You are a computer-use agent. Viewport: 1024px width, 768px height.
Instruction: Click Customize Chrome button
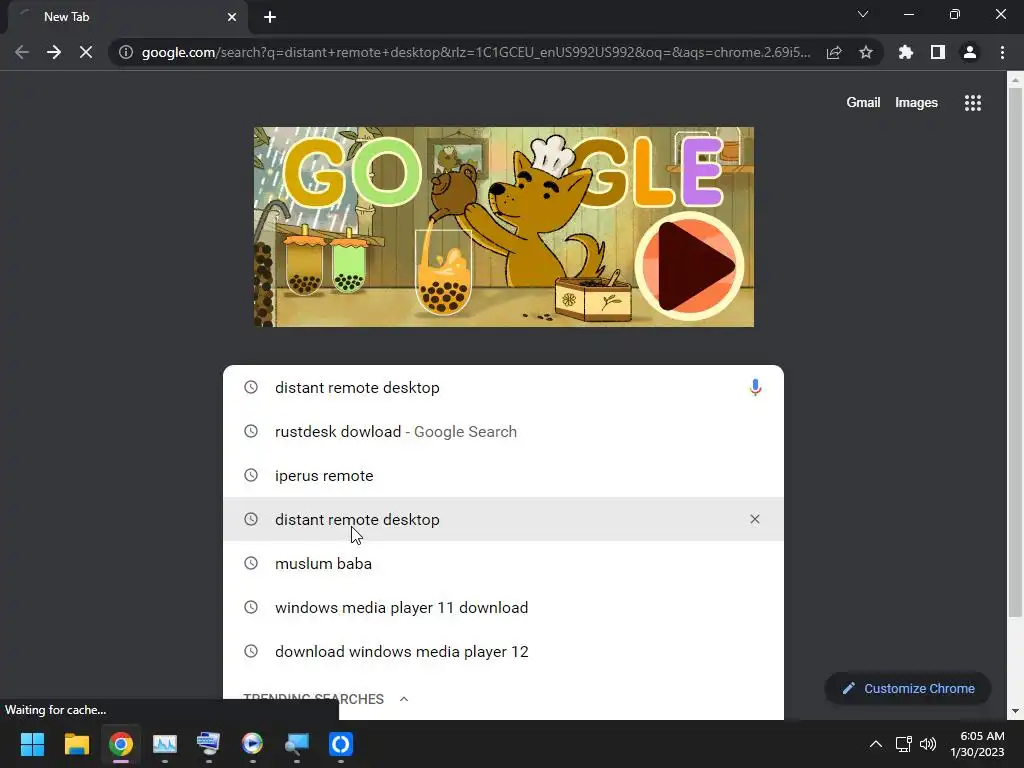[x=908, y=688]
